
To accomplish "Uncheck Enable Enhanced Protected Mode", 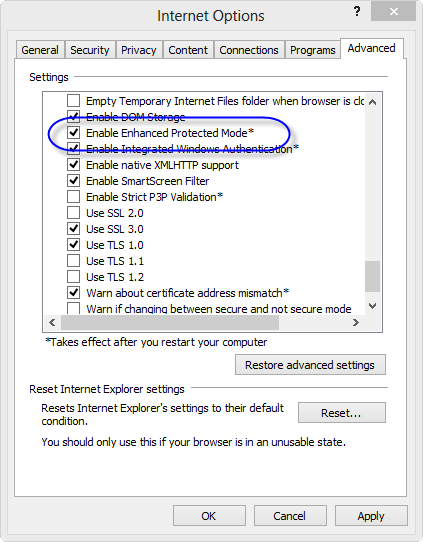I will click(x=74, y=133).
